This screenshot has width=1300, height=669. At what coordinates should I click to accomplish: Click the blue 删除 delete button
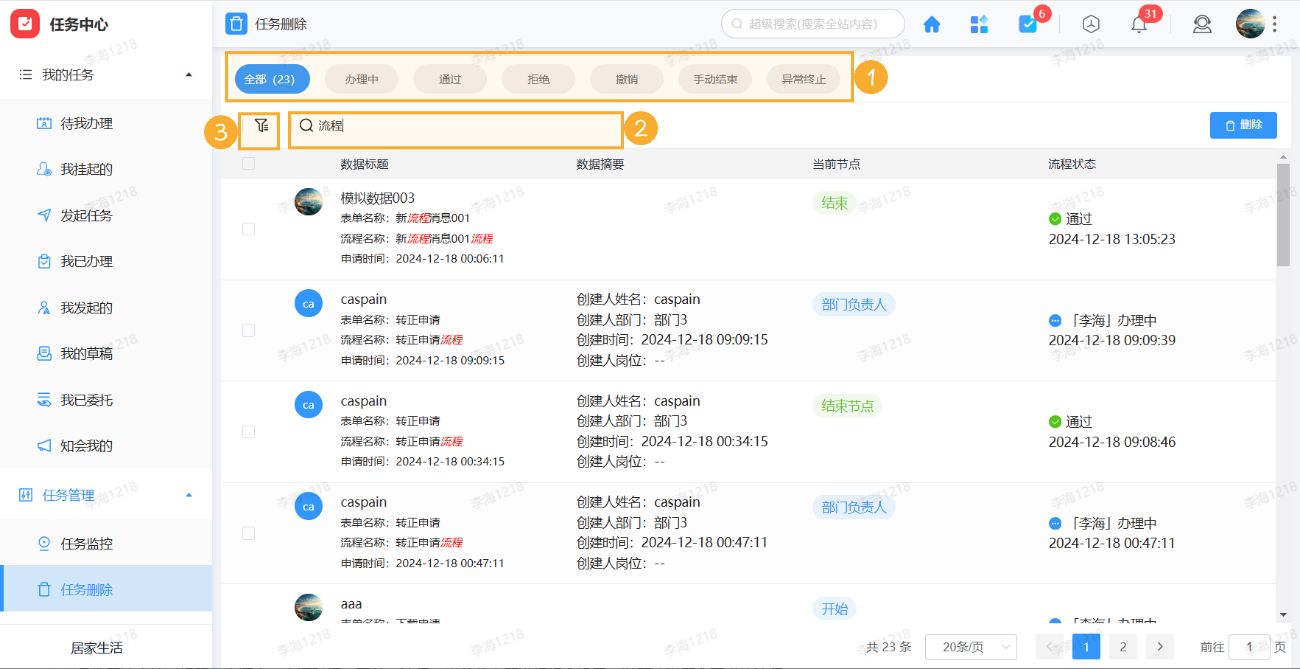coord(1245,124)
